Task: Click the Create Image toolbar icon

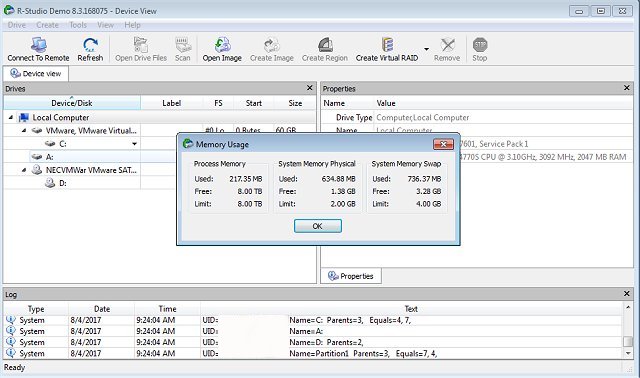Action: 271,45
